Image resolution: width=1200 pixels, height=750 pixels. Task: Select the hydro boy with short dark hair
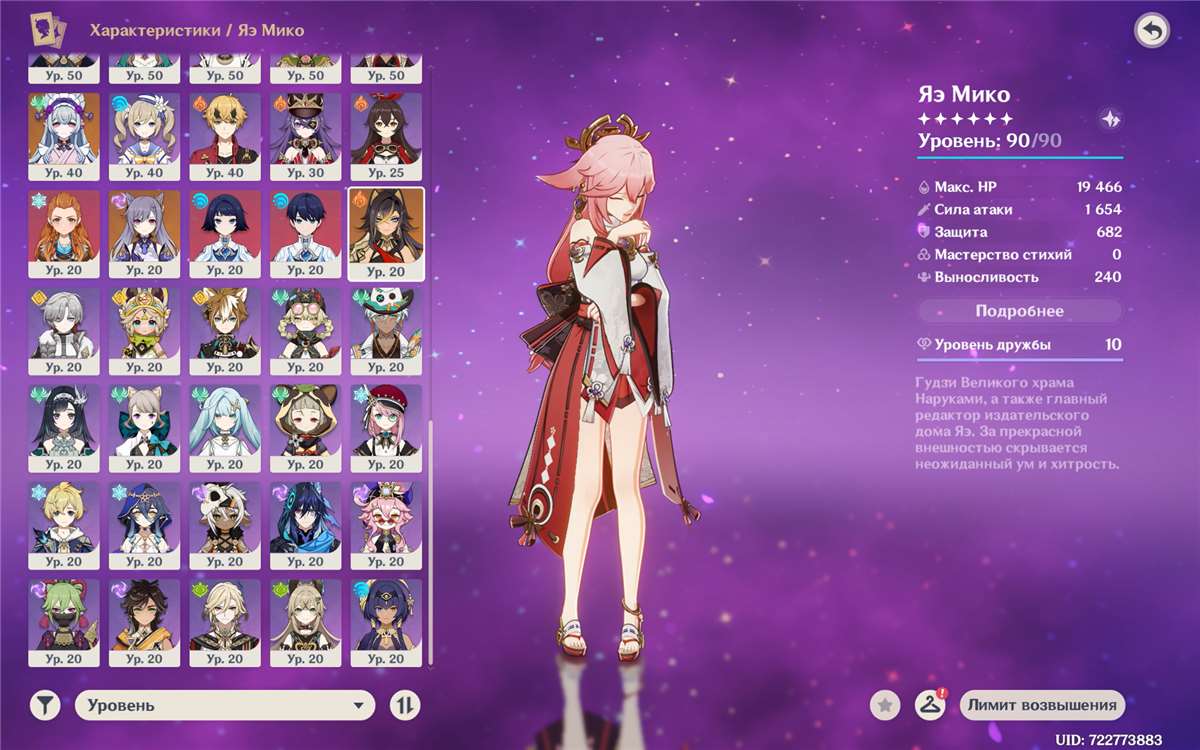pos(305,235)
